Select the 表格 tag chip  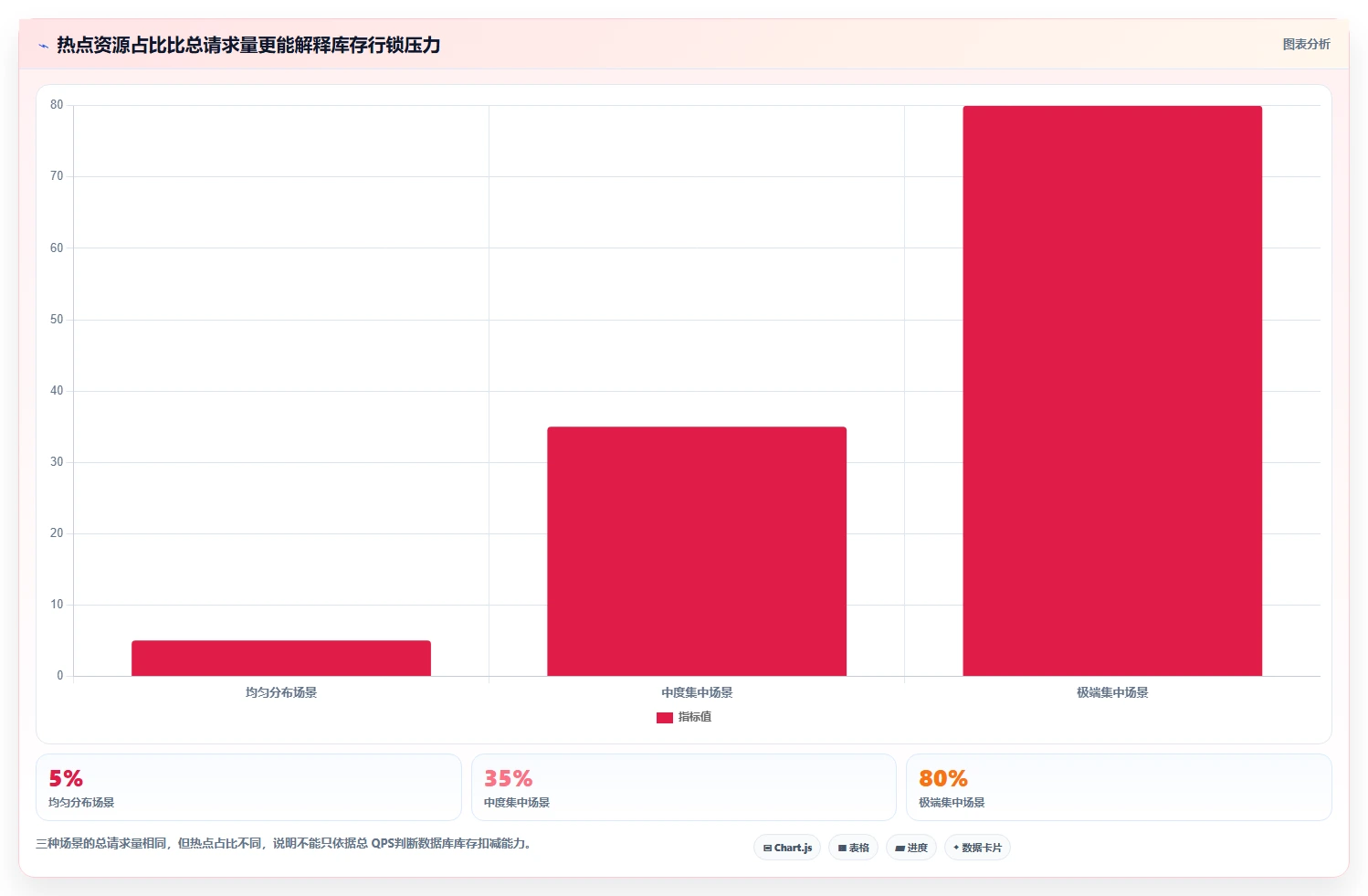pyautogui.click(x=853, y=848)
